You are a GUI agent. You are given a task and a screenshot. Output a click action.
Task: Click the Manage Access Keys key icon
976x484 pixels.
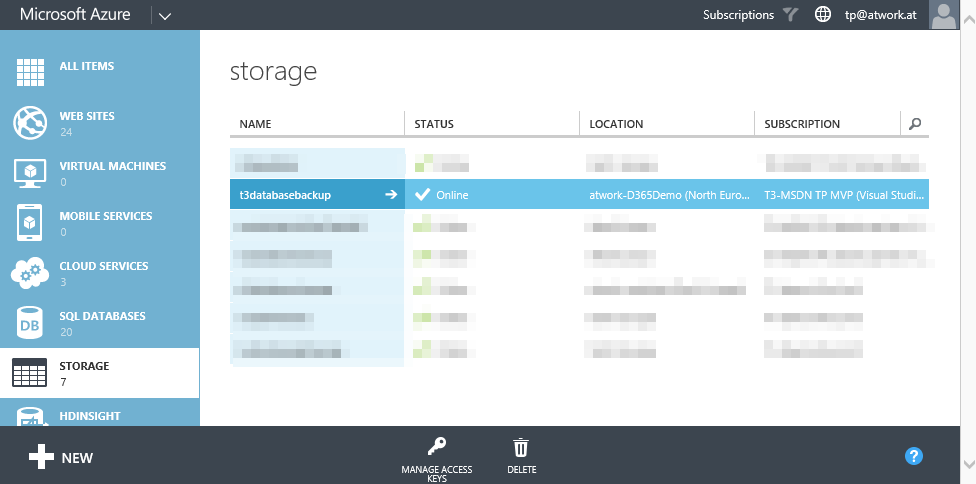[436, 447]
